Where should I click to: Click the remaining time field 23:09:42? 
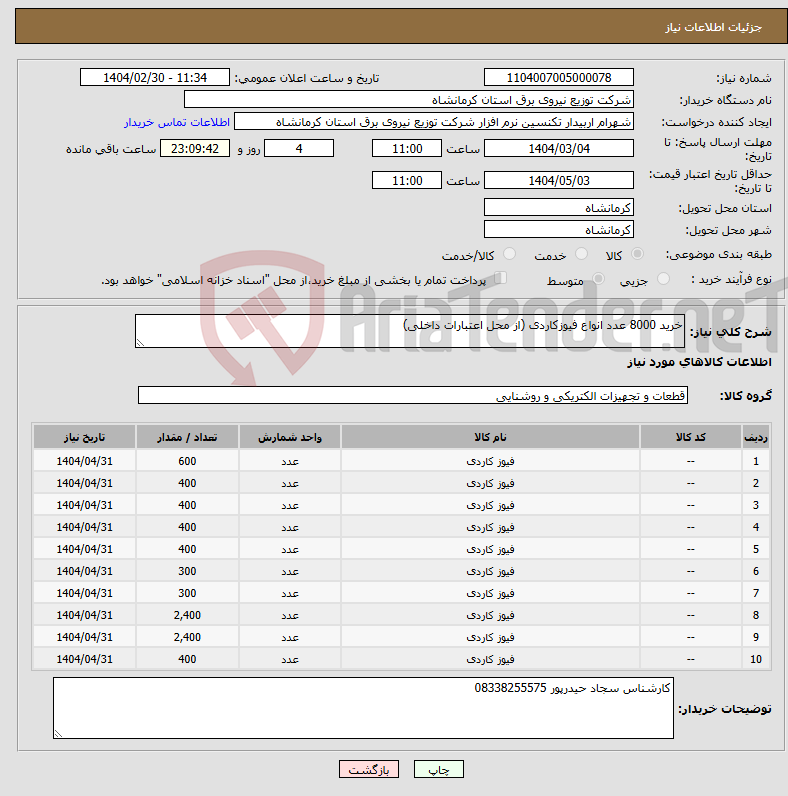pos(195,148)
